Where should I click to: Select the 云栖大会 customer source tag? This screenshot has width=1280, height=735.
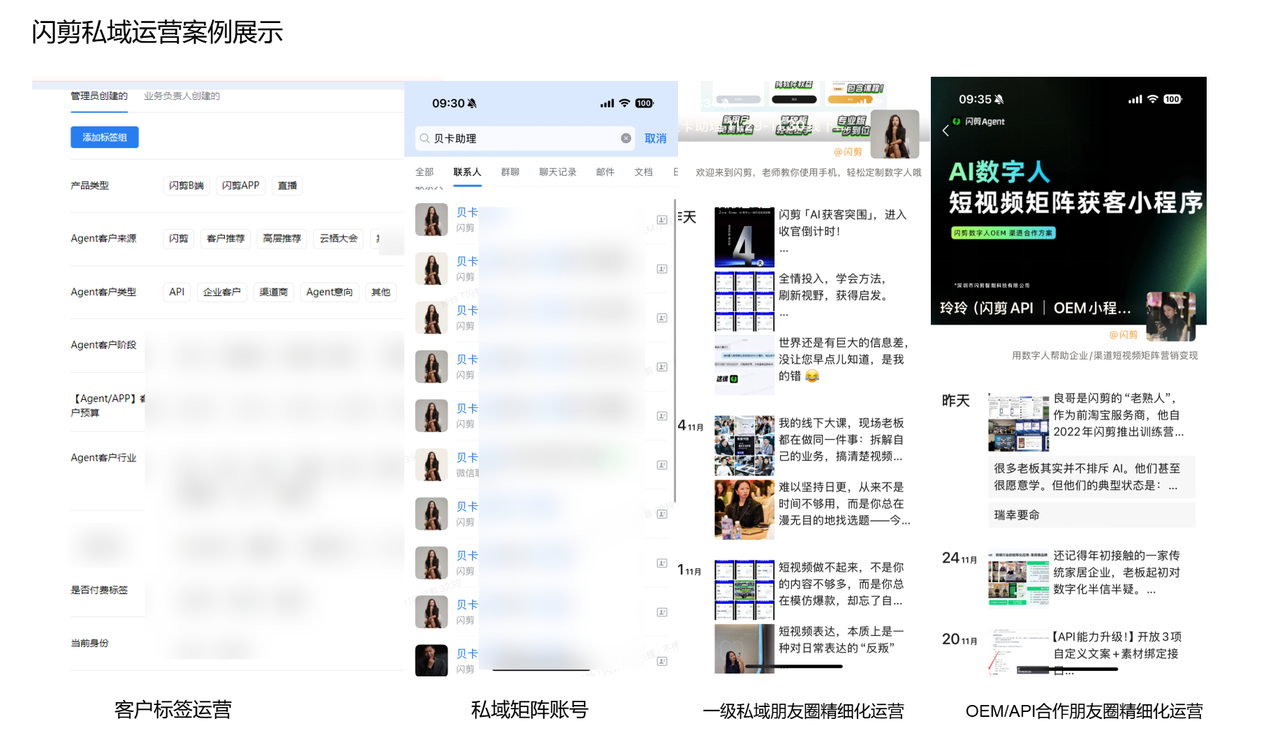click(x=338, y=239)
